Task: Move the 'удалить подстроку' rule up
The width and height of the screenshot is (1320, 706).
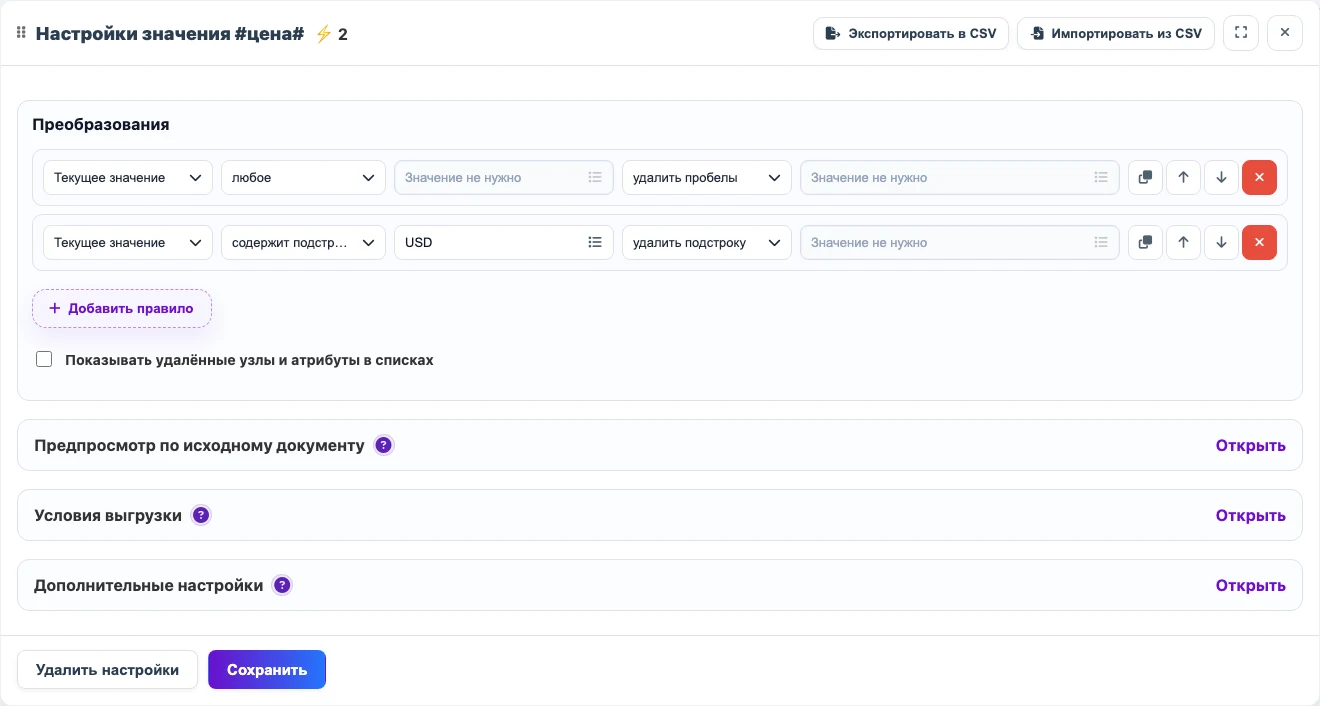Action: pos(1183,242)
